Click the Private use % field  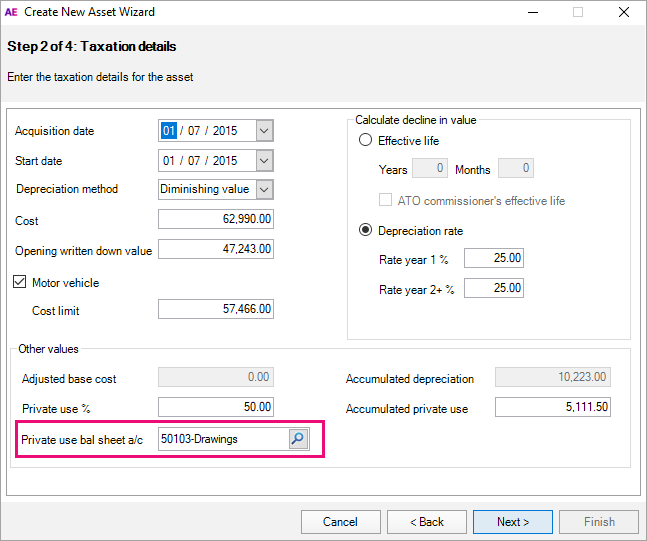[x=216, y=407]
